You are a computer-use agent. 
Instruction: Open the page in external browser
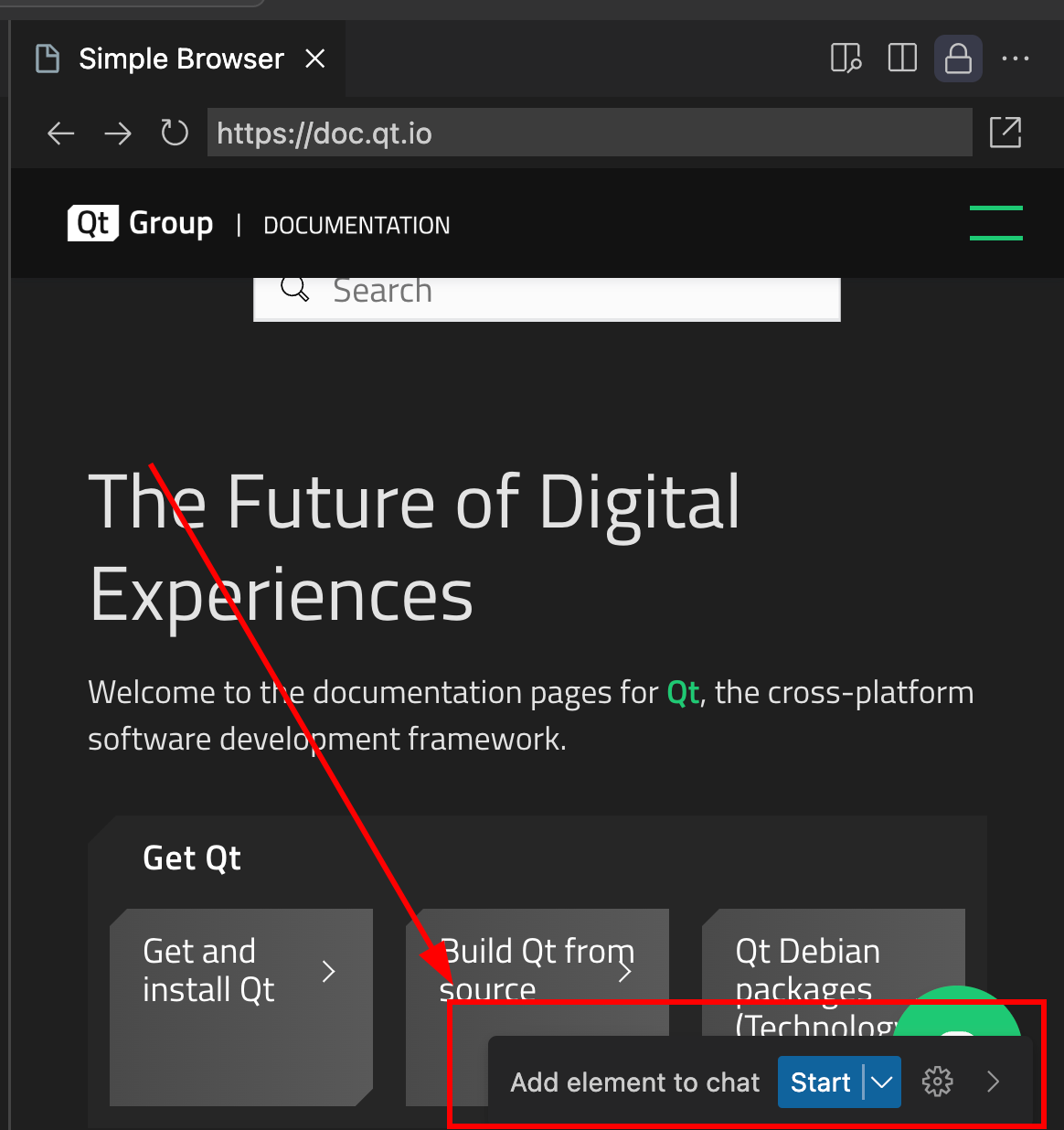pyautogui.click(x=1005, y=133)
